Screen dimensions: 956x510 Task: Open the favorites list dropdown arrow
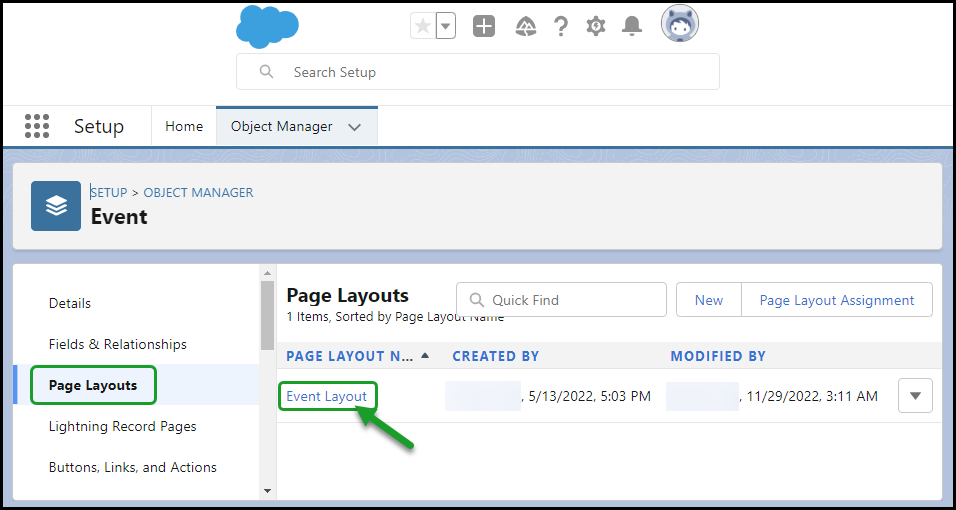pos(446,27)
